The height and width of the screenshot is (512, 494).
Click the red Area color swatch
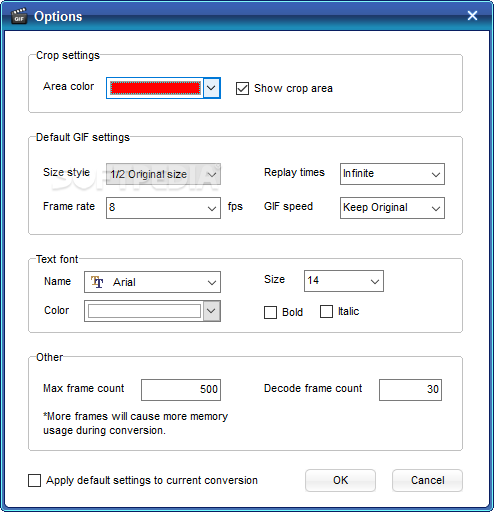[155, 88]
